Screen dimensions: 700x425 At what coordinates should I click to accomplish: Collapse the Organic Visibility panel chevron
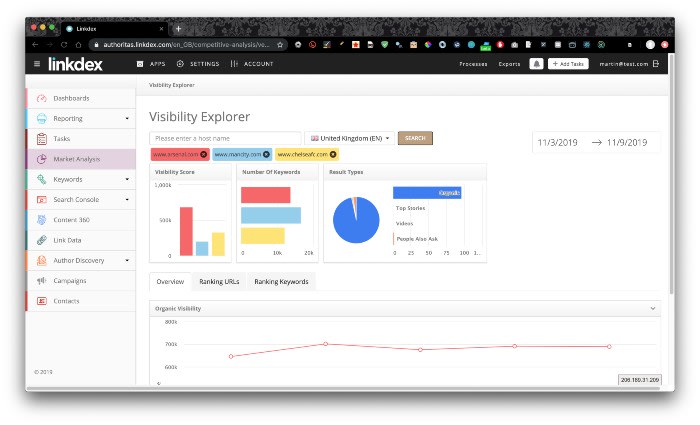coord(653,308)
